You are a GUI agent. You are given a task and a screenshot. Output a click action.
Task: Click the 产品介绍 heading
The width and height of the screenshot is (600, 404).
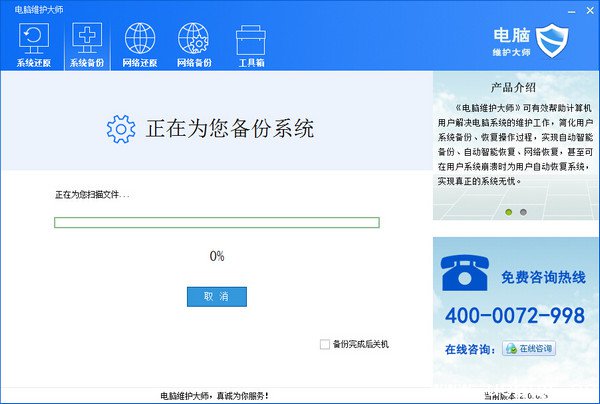point(513,87)
